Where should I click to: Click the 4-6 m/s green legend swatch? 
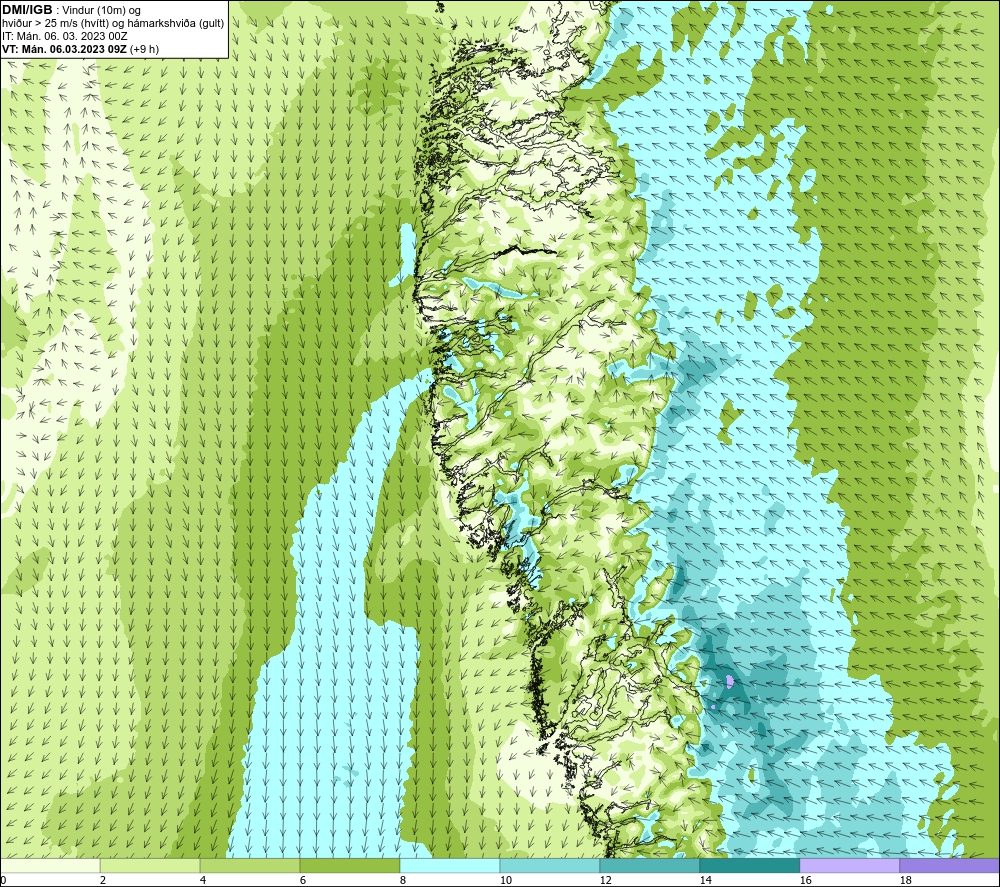[250, 865]
